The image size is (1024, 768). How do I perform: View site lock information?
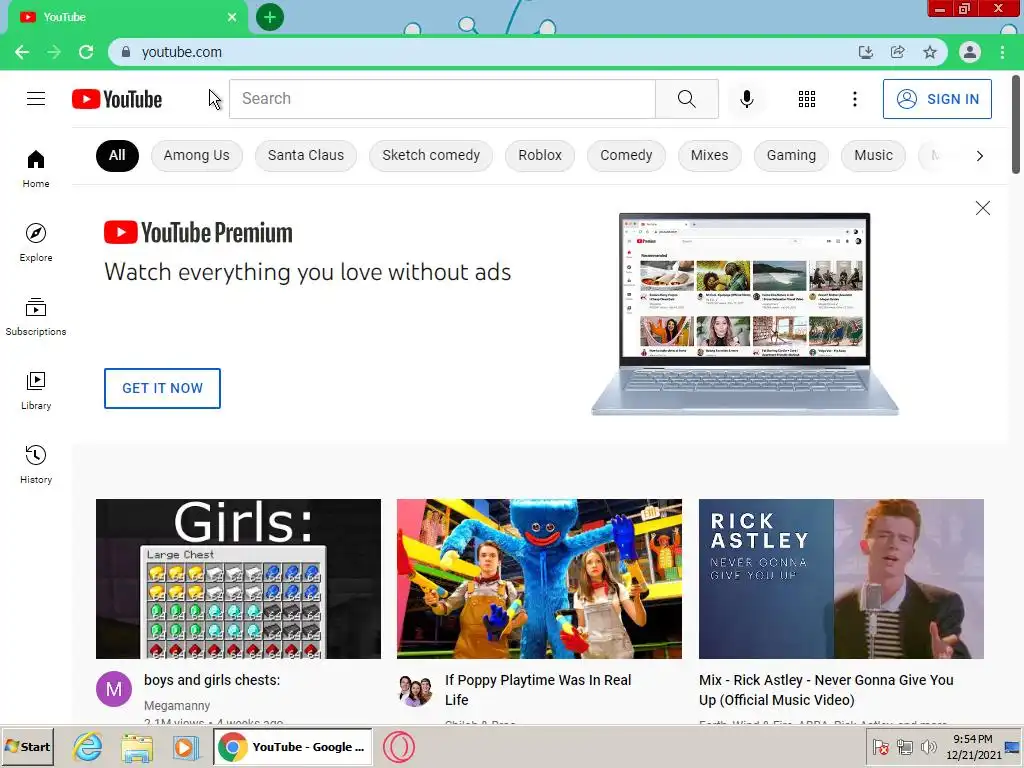126,52
